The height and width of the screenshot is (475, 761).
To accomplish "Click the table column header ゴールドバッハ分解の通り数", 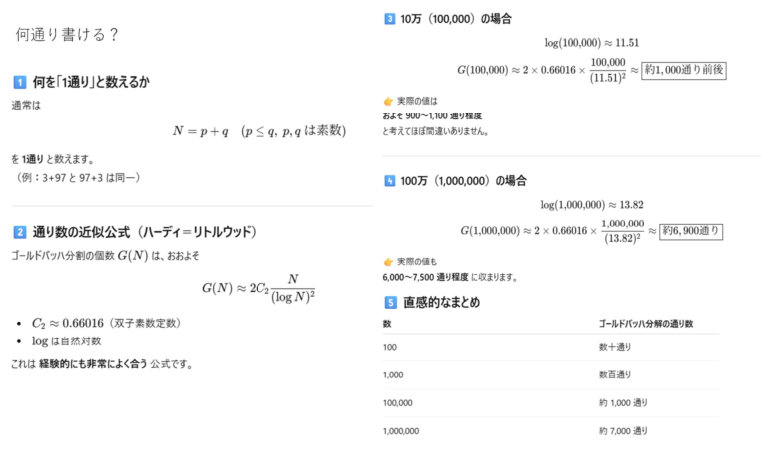I will point(645,325).
